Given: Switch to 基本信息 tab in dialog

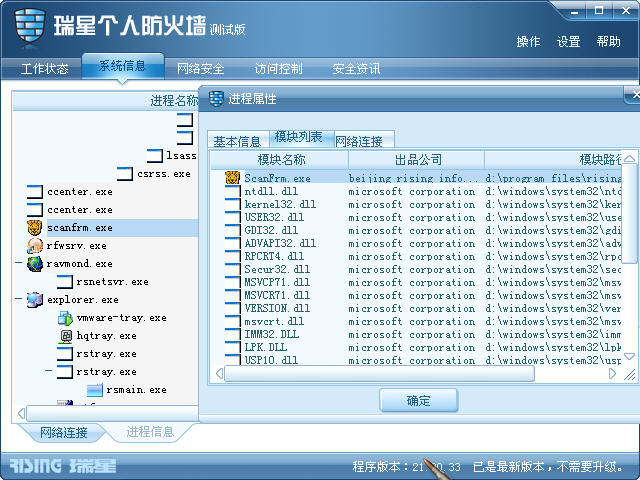Looking at the screenshot, I should click(238, 141).
